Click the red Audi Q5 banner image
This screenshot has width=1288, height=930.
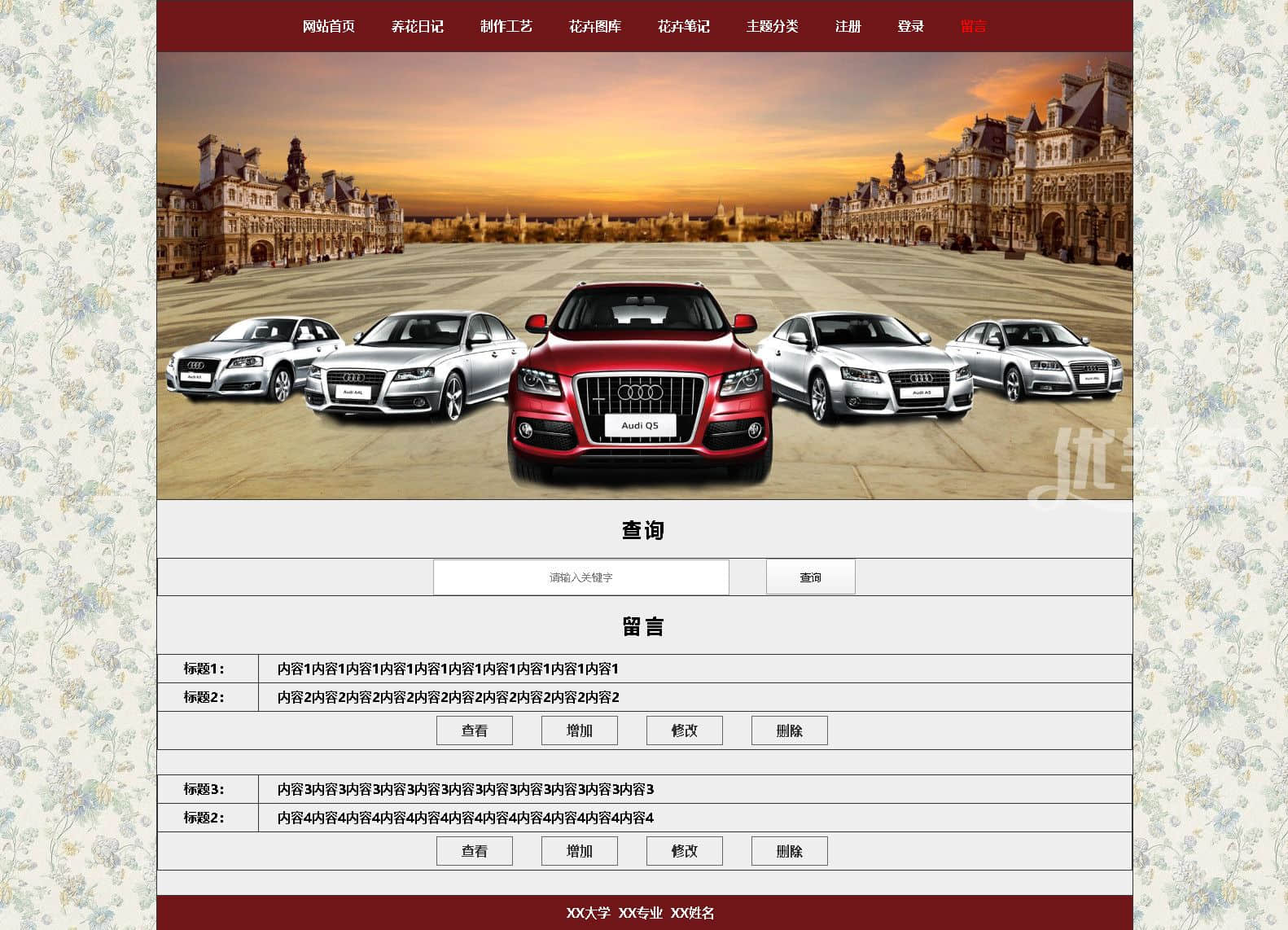pyautogui.click(x=640, y=383)
